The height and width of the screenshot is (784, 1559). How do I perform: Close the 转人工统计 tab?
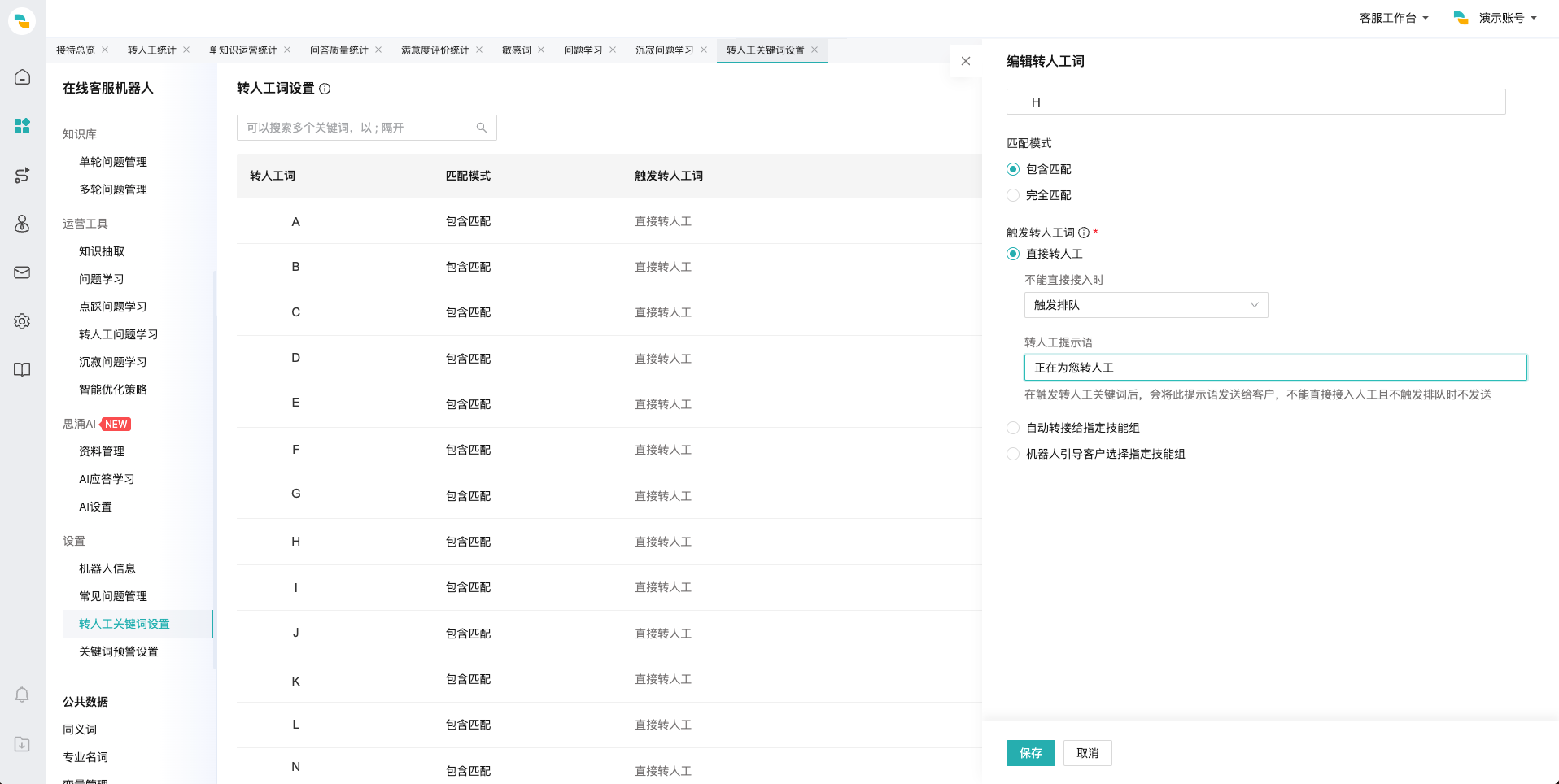point(186,50)
